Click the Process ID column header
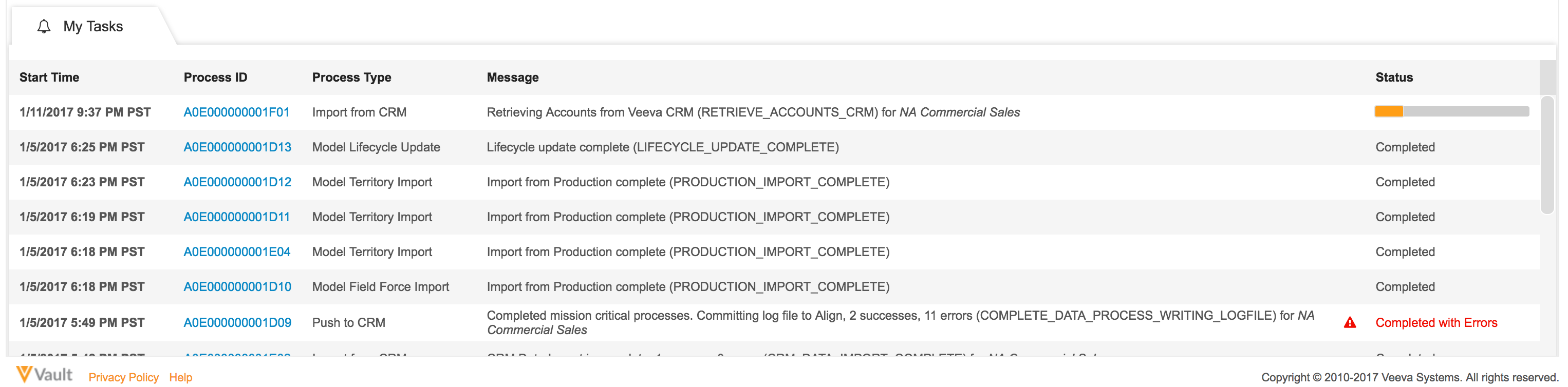Viewport: 1568px width, 387px height. point(215,78)
